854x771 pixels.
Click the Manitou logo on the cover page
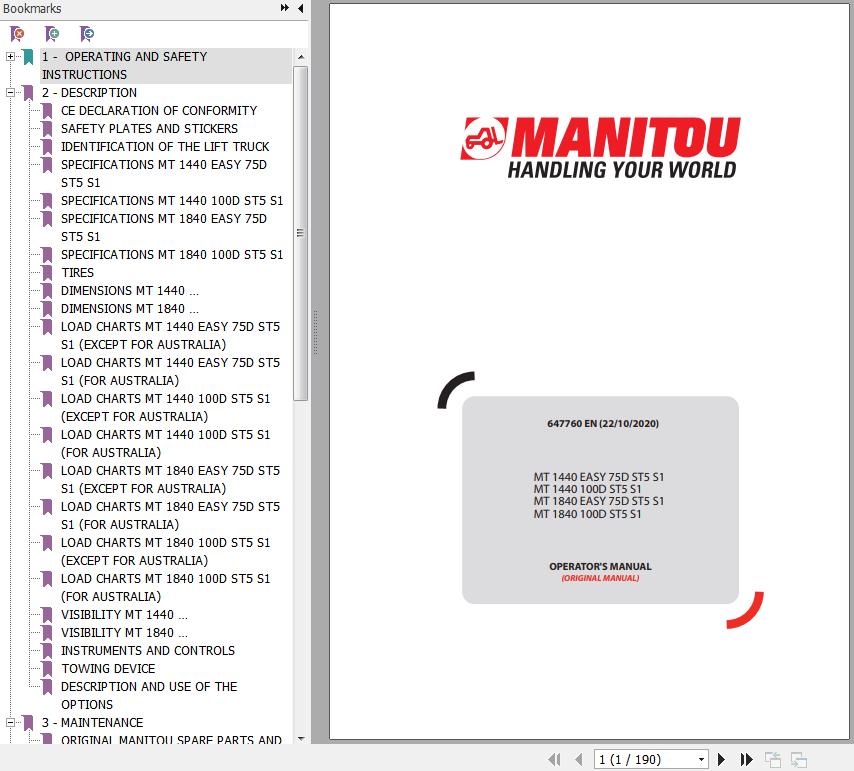[600, 148]
